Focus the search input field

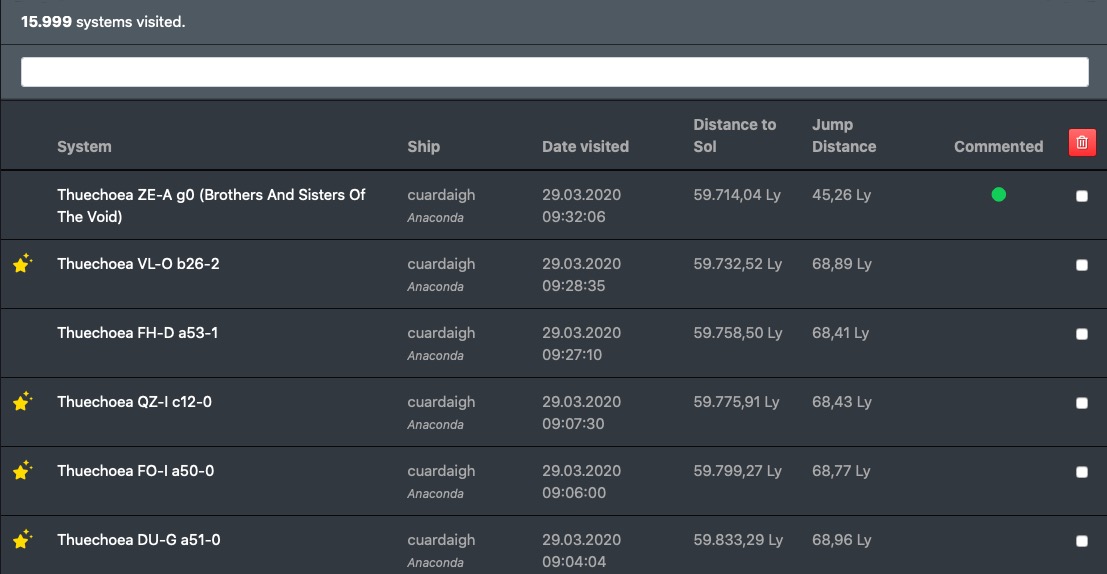click(554, 72)
